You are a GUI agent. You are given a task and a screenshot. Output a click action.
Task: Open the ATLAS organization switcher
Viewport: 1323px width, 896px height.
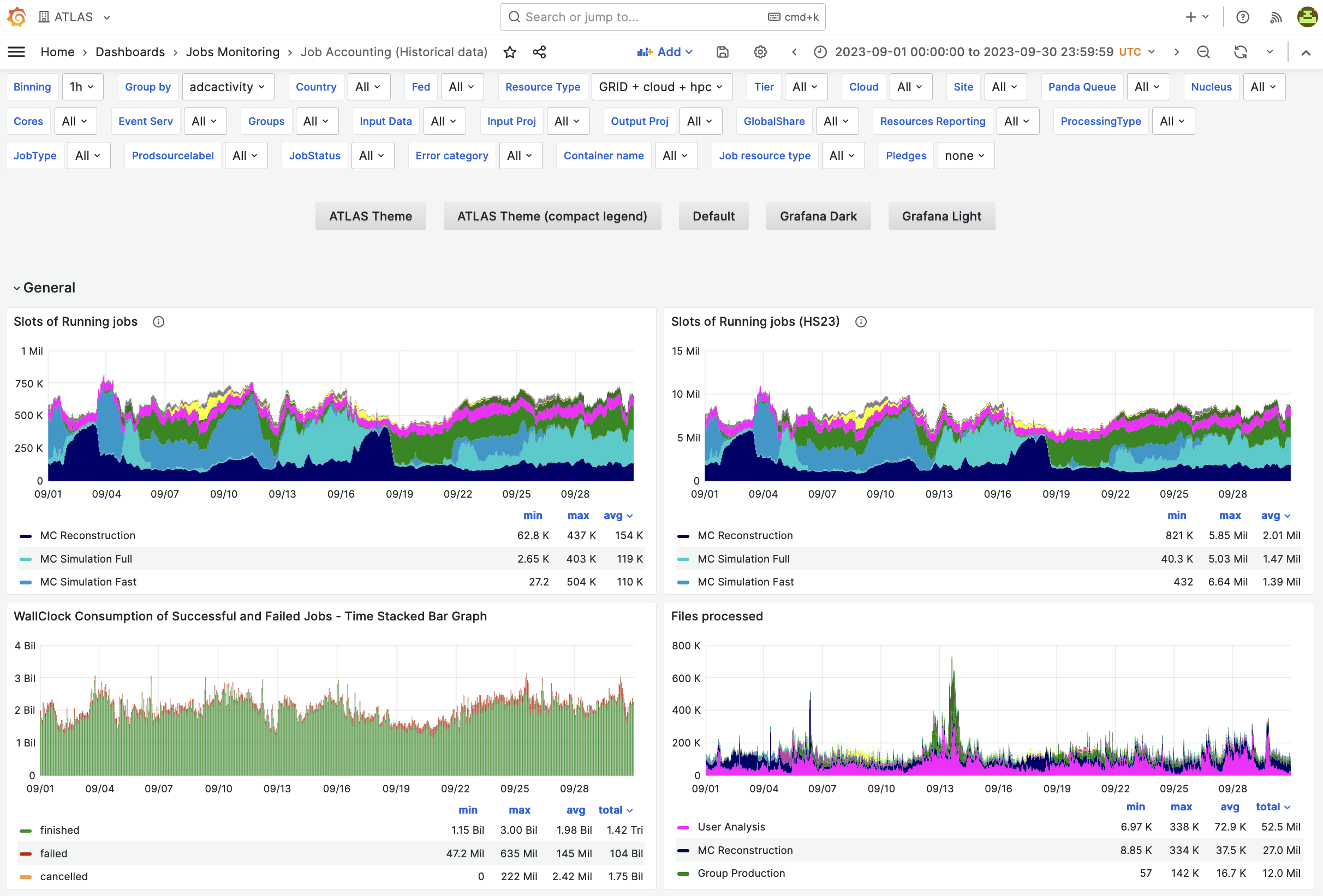click(x=75, y=17)
